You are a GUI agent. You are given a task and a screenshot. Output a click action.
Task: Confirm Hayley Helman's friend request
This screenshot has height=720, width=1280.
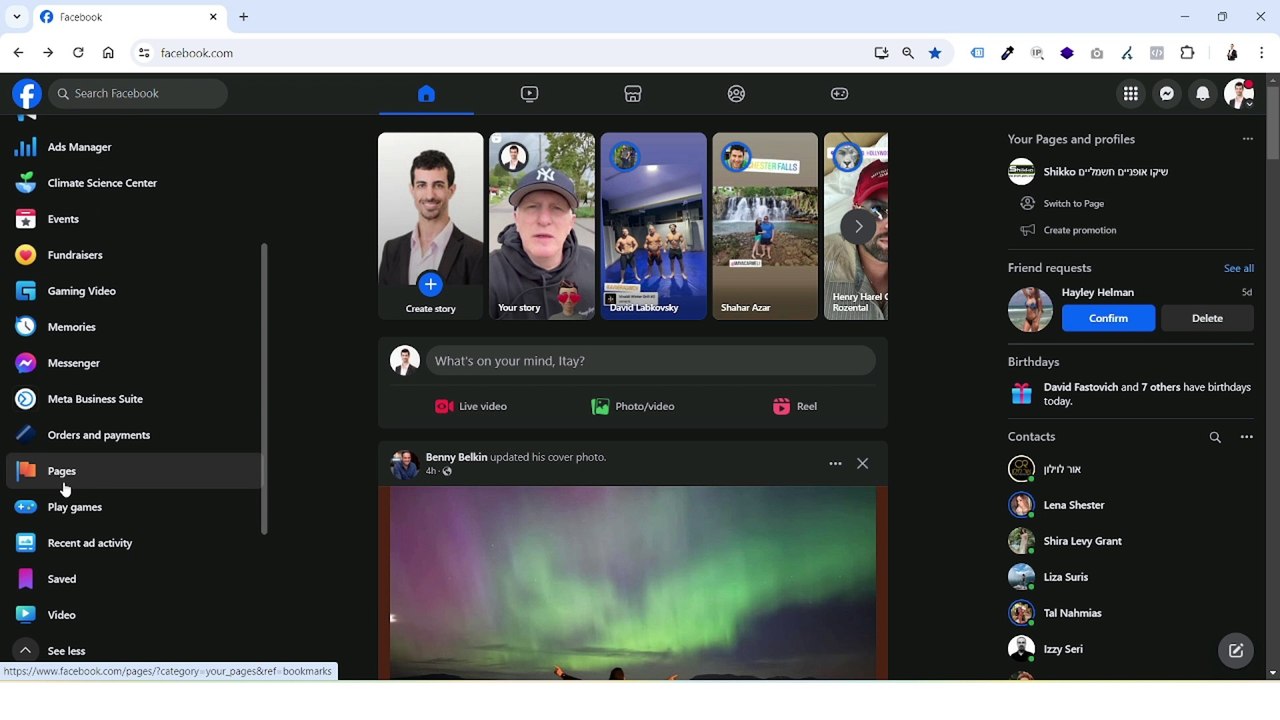1108,318
